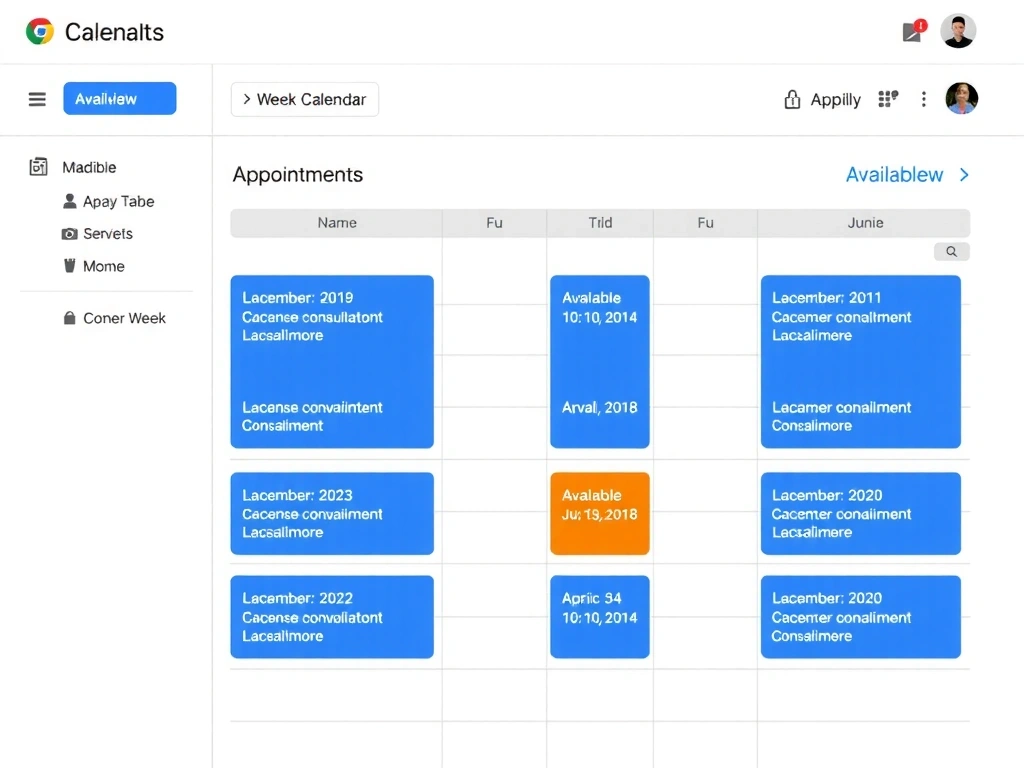Click the notification message icon
The width and height of the screenshot is (1024, 768).
click(x=913, y=32)
